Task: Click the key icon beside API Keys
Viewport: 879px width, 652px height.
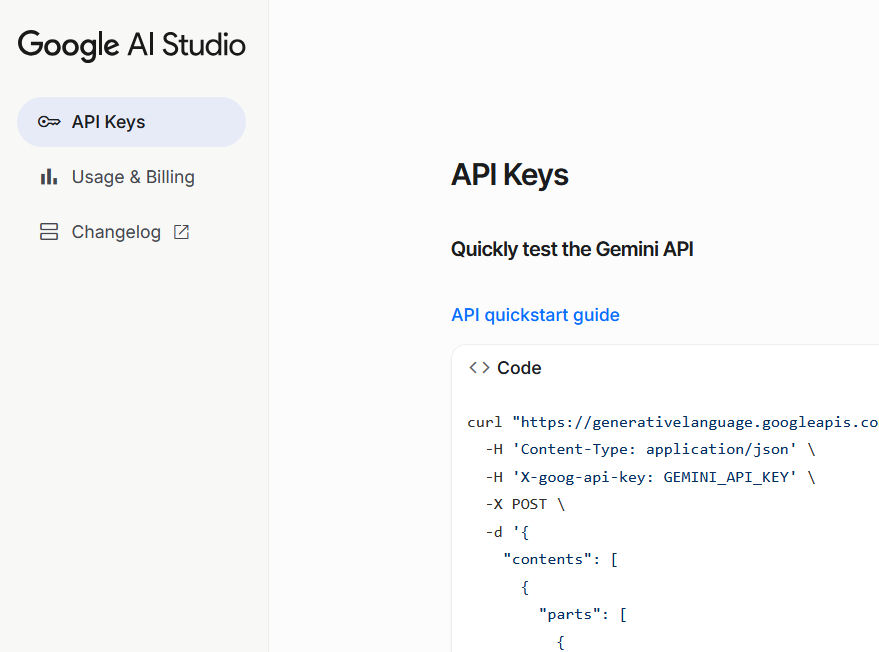Action: [x=49, y=122]
